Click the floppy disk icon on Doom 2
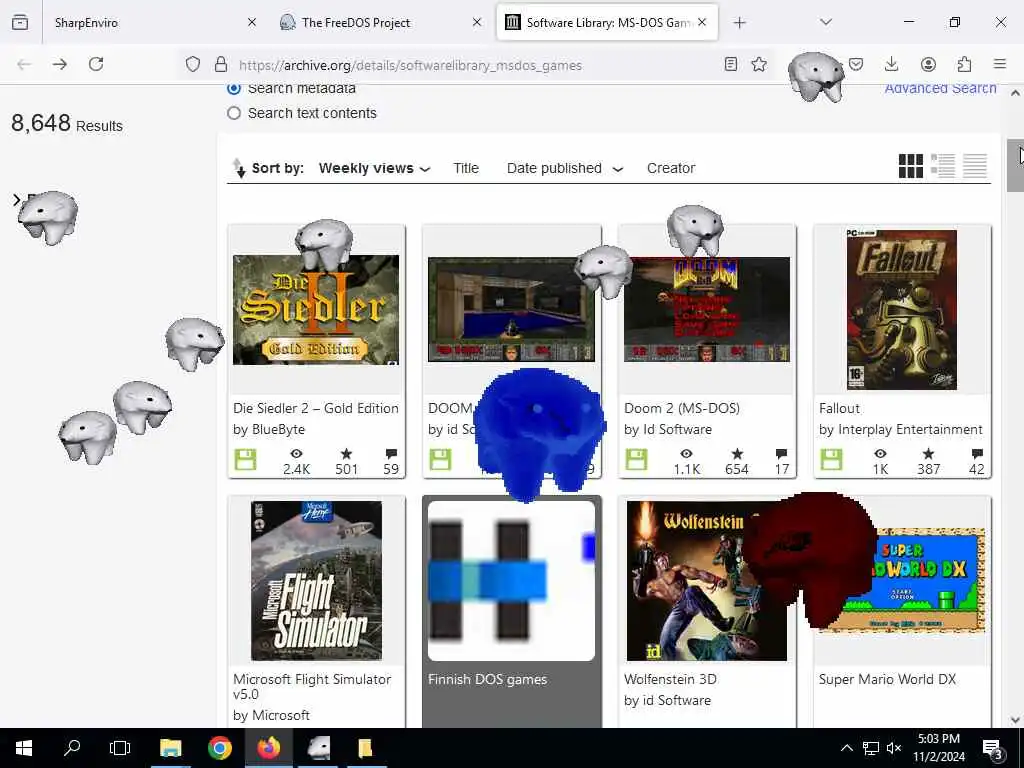Screen dimensions: 1024x768 636,460
